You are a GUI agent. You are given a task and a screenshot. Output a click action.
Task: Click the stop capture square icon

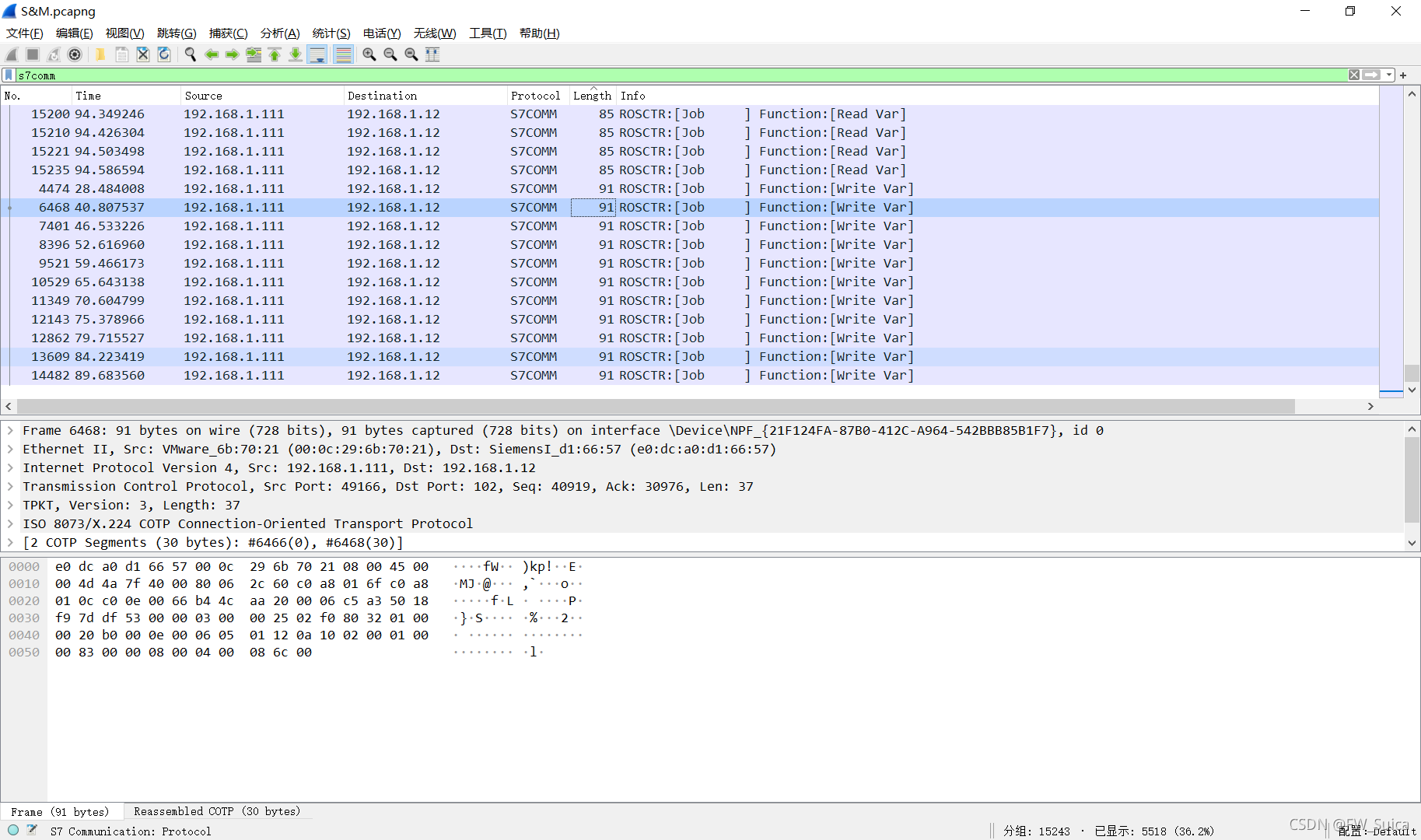click(33, 54)
